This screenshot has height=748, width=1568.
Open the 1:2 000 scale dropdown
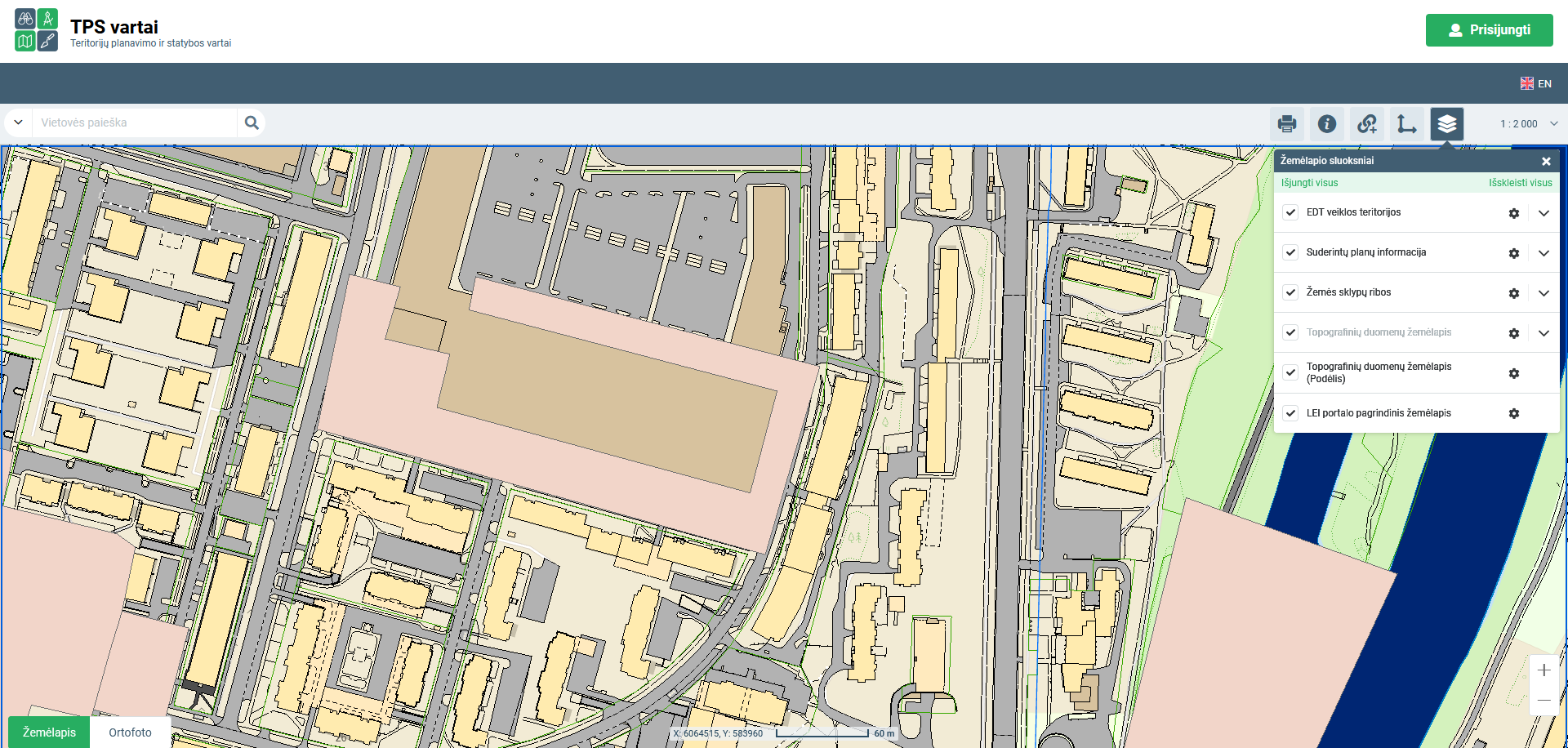tap(1528, 124)
